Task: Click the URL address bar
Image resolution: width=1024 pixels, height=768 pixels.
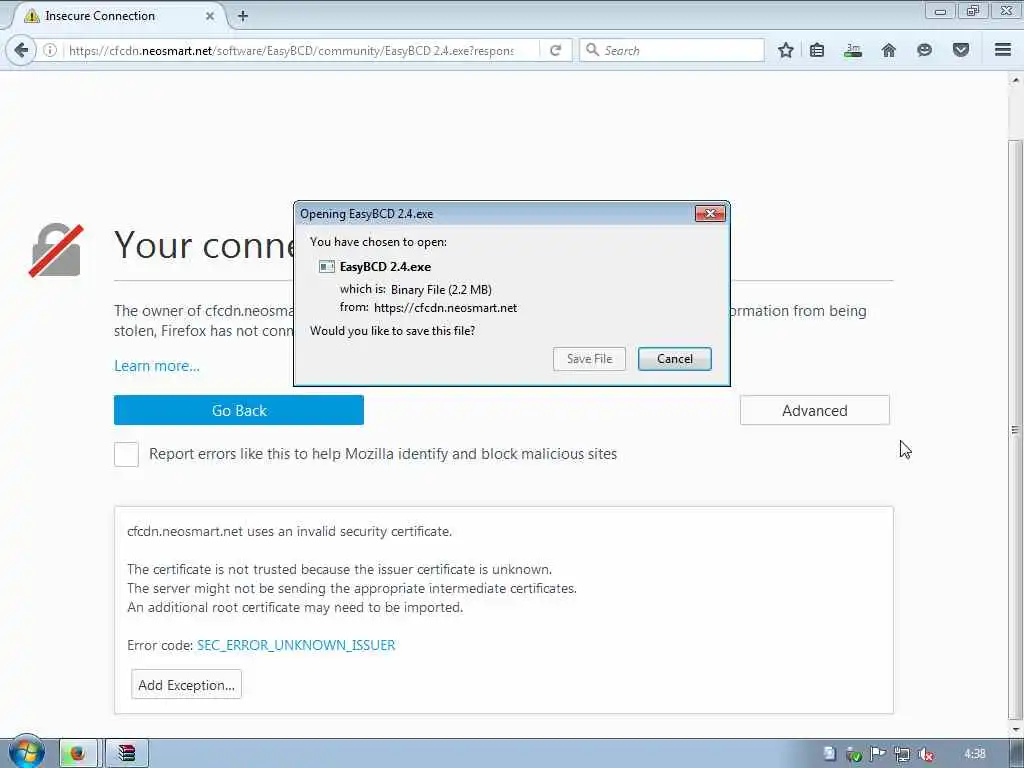Action: click(291, 50)
